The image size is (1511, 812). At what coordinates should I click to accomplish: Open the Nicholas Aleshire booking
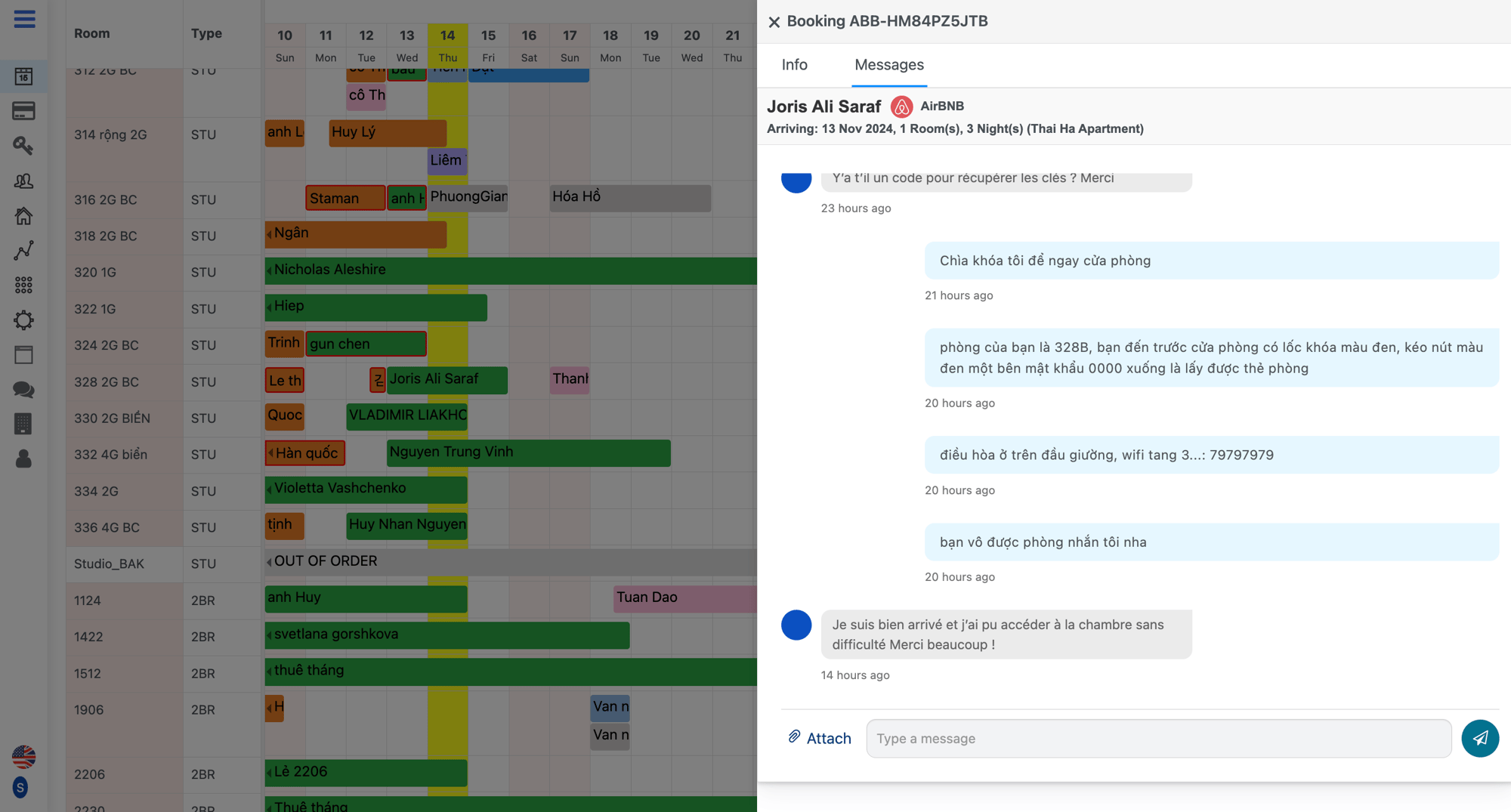(511, 271)
